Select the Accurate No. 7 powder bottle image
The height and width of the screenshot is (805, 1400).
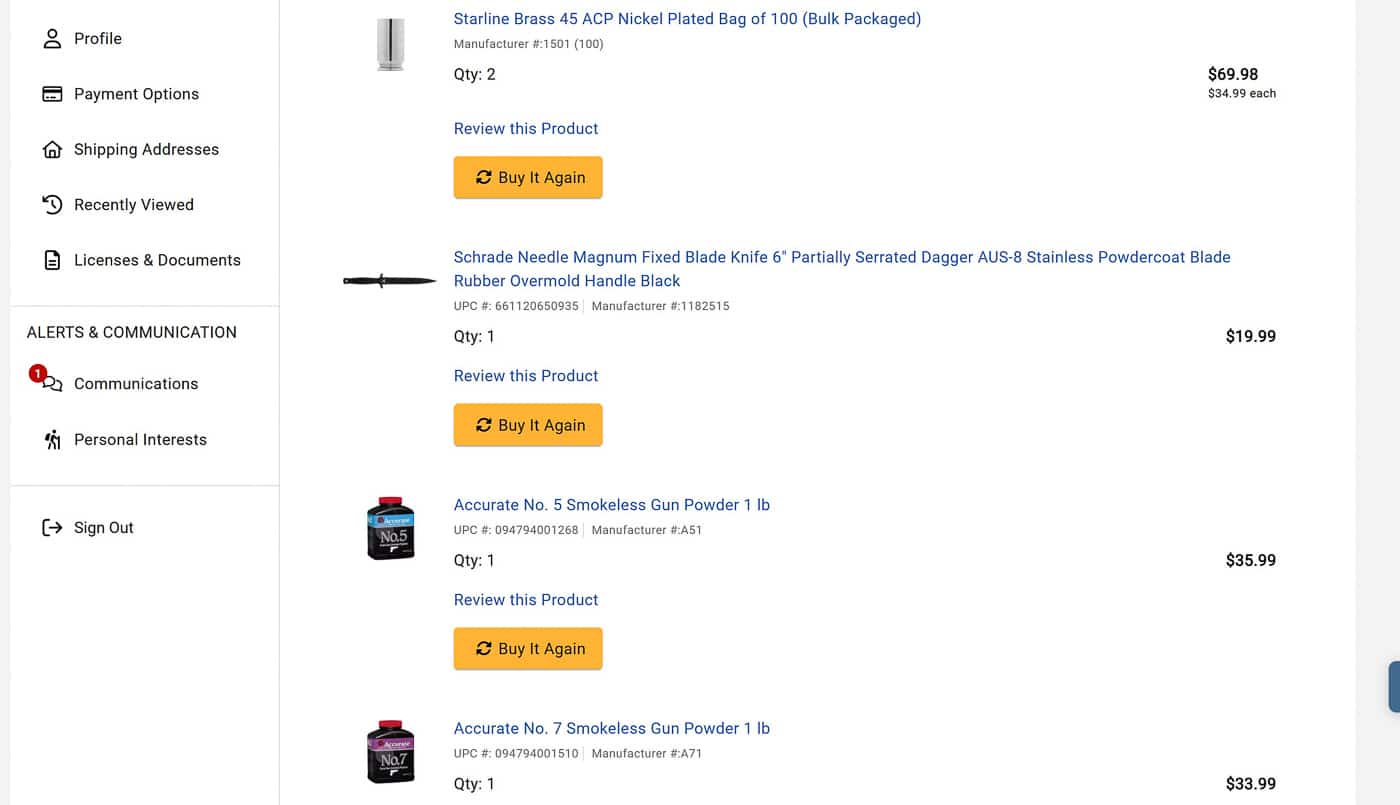(390, 752)
